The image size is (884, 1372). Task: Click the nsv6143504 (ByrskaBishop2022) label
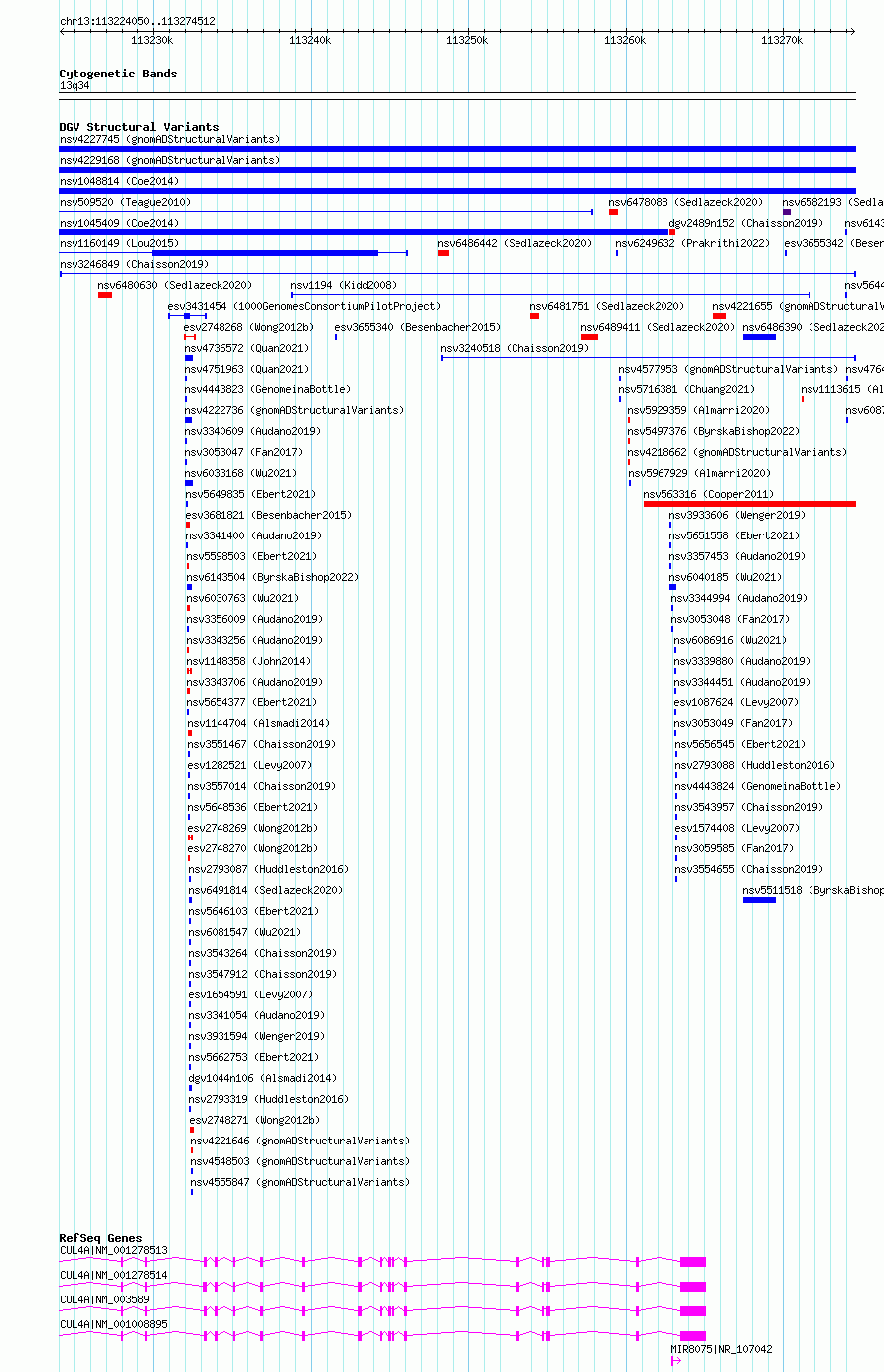[273, 577]
